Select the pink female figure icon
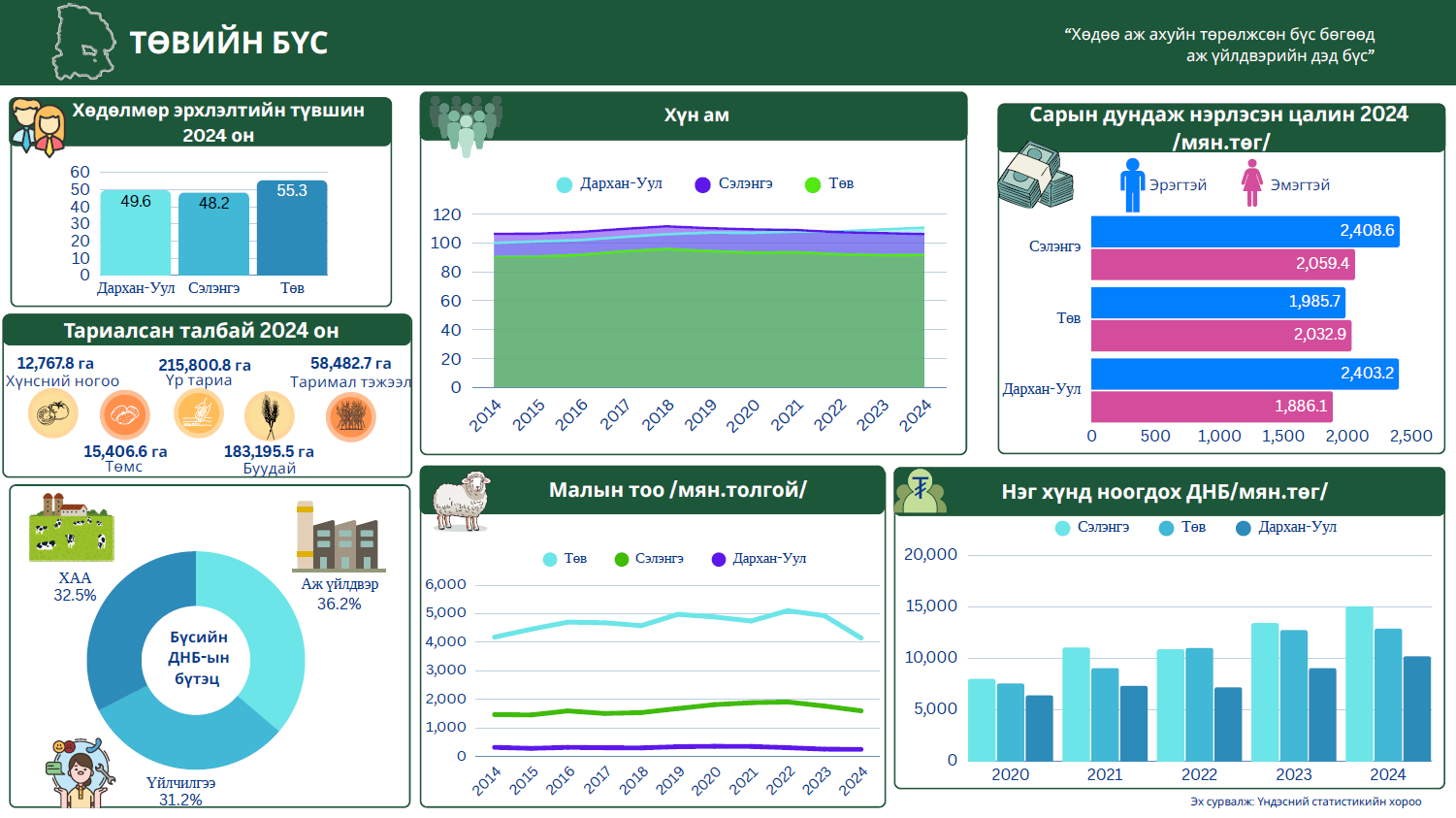 1252,184
